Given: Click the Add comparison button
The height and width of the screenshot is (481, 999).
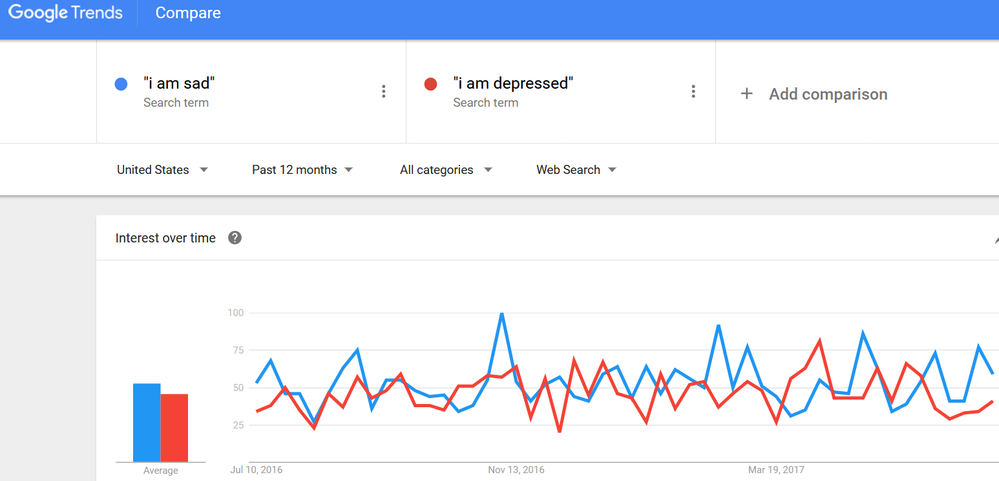Looking at the screenshot, I should click(x=814, y=94).
